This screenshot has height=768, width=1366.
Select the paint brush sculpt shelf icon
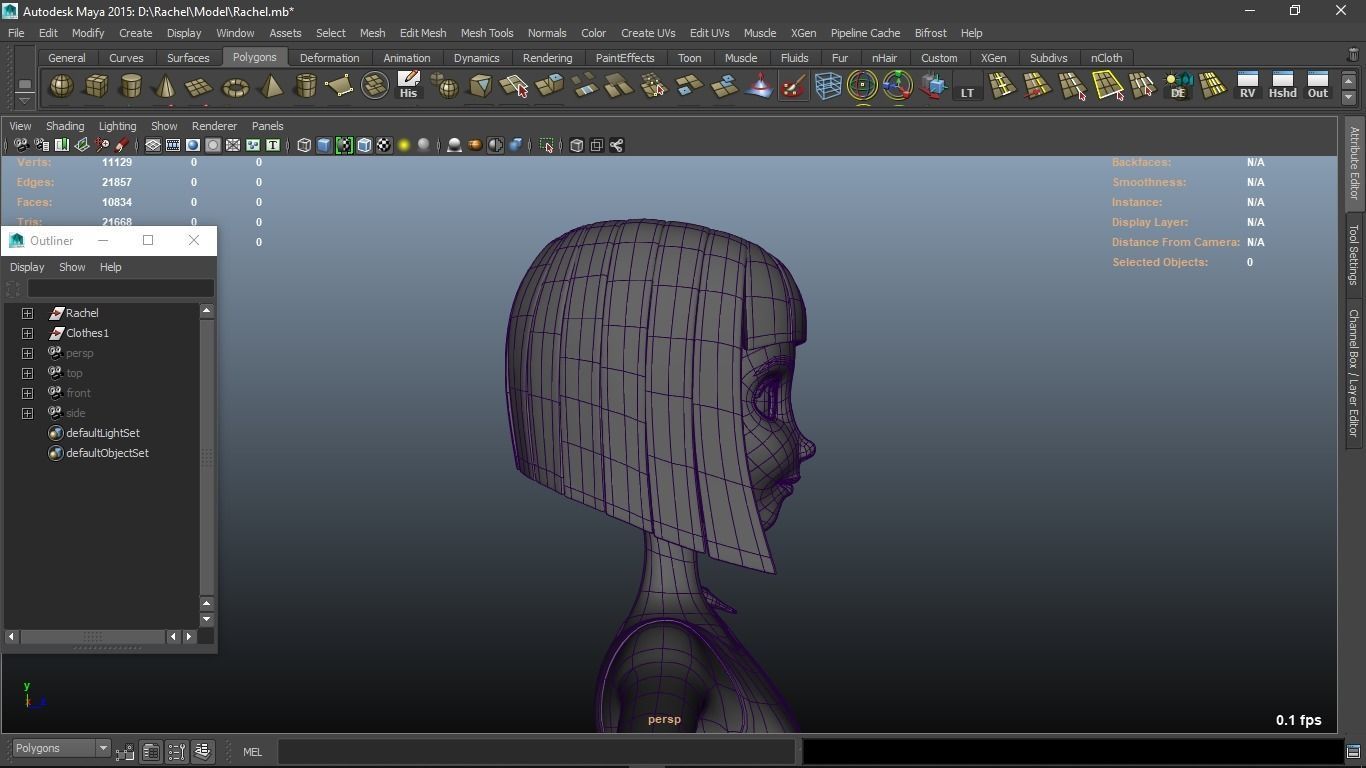click(793, 86)
